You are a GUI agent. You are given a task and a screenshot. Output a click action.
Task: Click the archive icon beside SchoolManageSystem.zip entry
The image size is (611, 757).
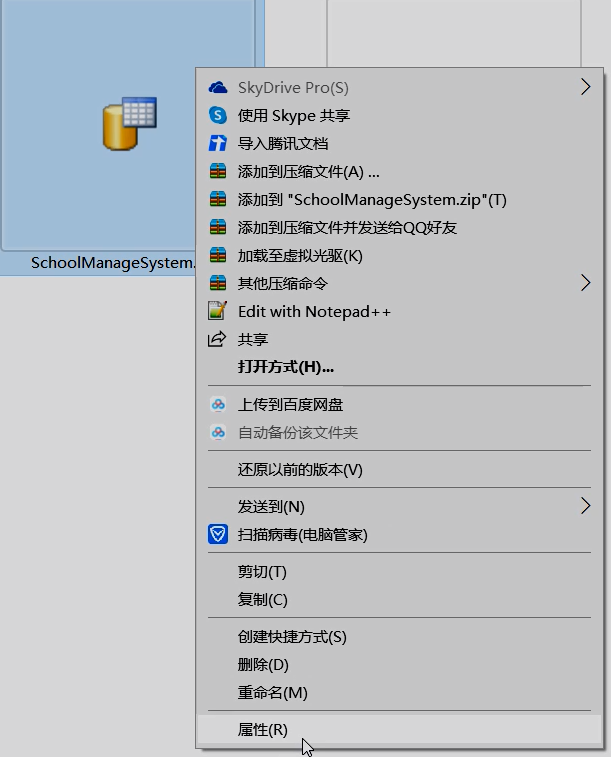pos(218,199)
